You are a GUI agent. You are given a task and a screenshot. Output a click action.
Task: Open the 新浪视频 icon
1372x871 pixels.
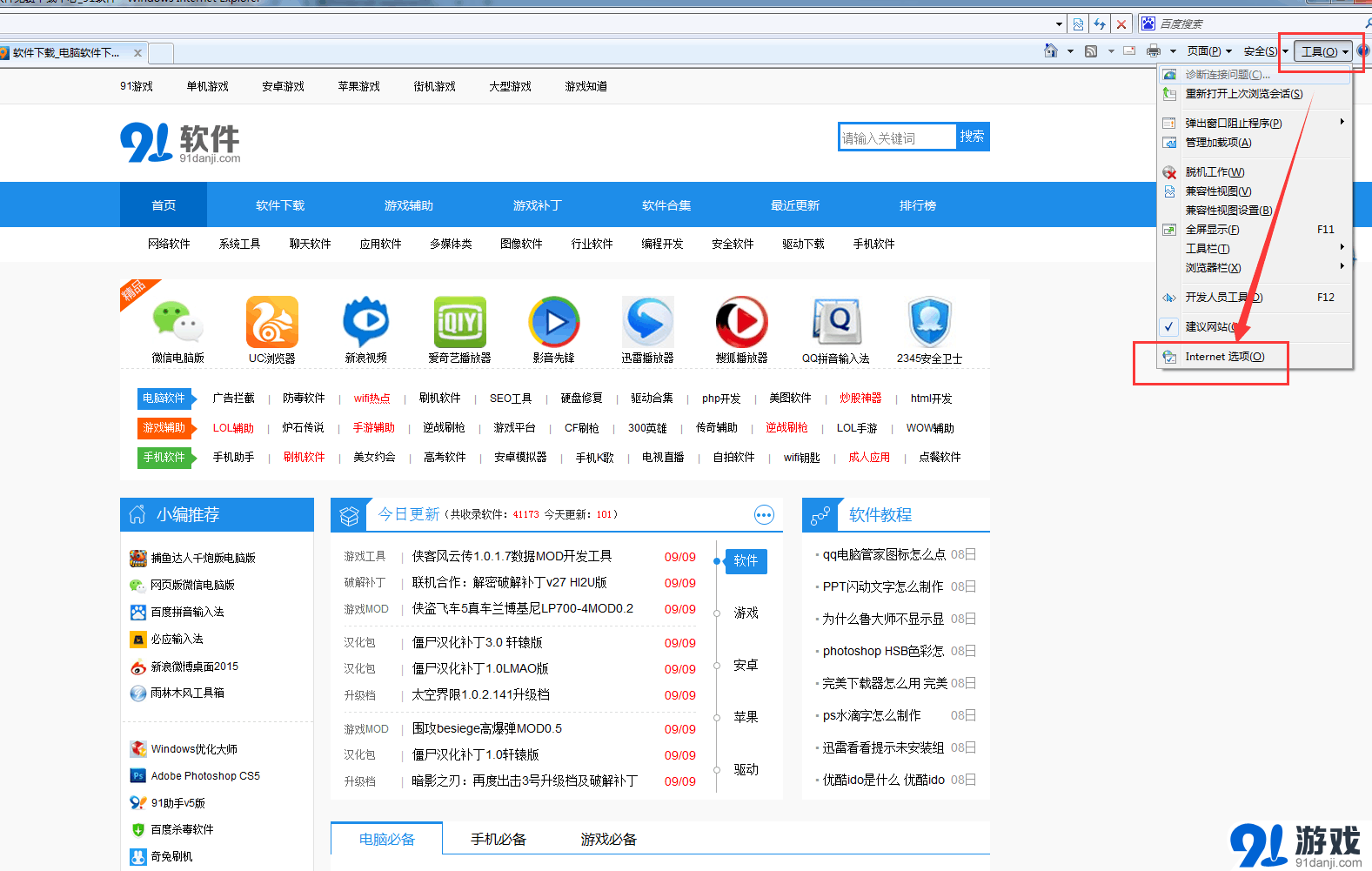click(365, 322)
